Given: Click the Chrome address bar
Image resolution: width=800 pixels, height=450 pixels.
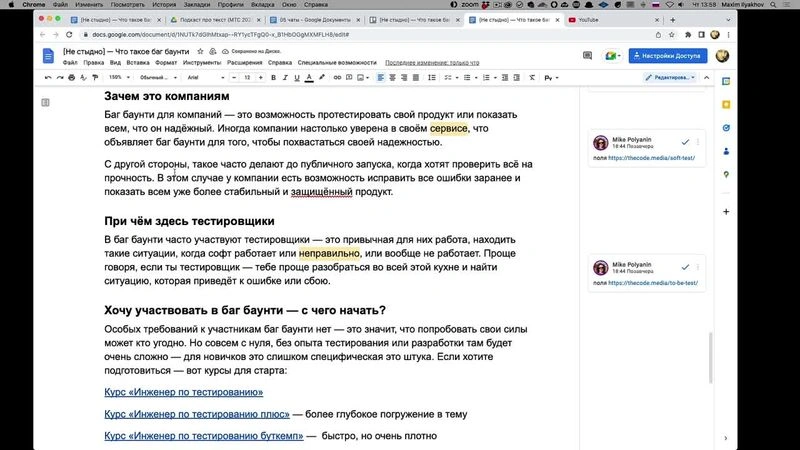Looking at the screenshot, I should [x=367, y=35].
